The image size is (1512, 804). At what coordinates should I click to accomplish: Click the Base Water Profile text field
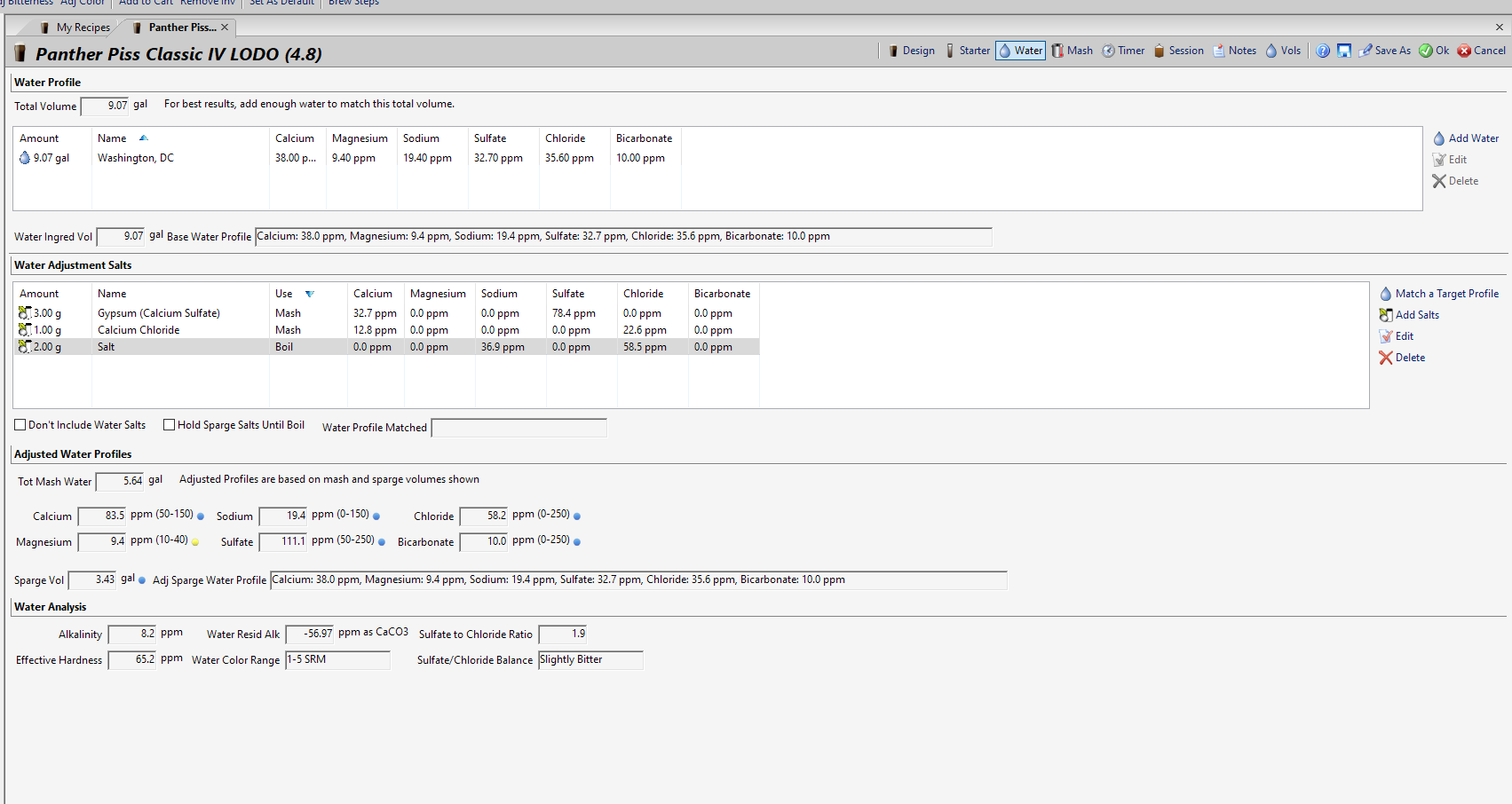(623, 237)
